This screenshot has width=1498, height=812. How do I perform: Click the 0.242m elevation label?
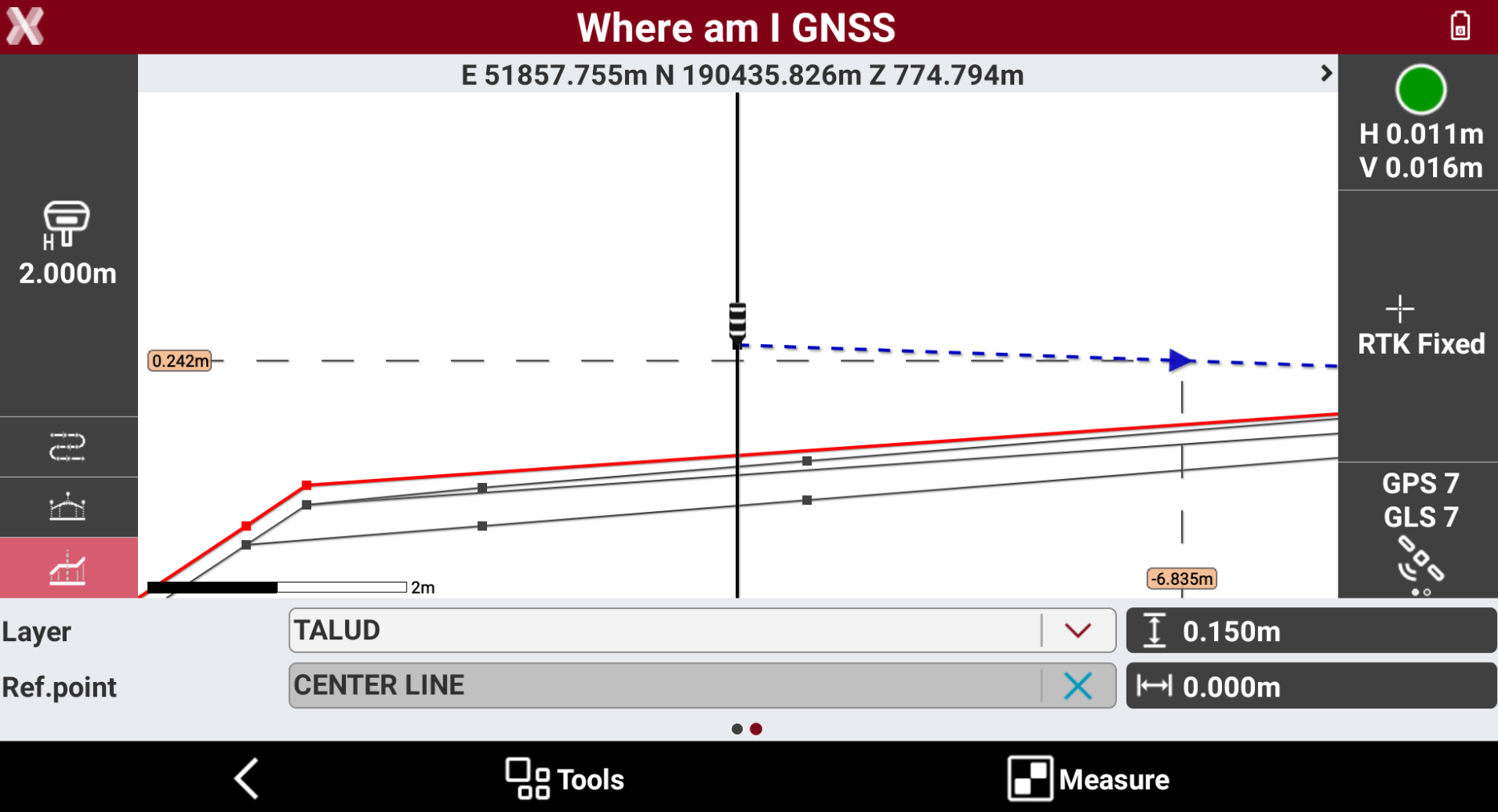(x=180, y=361)
